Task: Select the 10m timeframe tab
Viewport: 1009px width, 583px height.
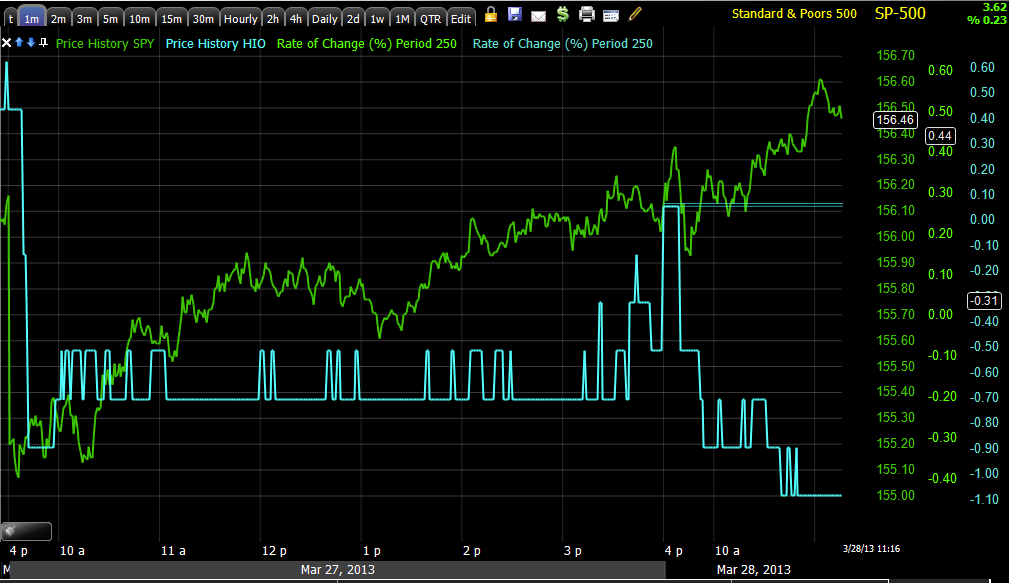Action: pos(140,19)
